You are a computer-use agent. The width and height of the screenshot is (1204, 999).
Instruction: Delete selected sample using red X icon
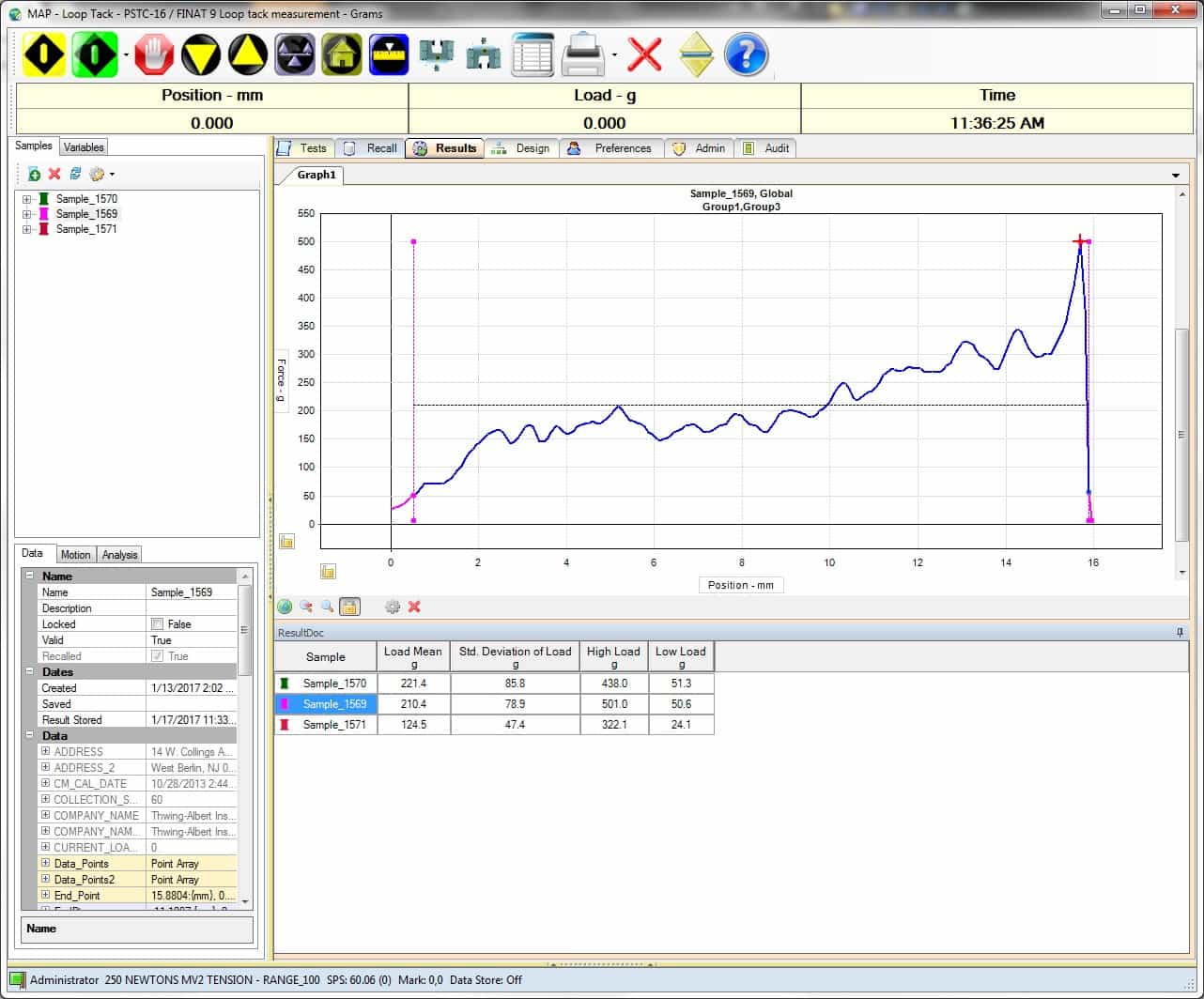pyautogui.click(x=53, y=174)
